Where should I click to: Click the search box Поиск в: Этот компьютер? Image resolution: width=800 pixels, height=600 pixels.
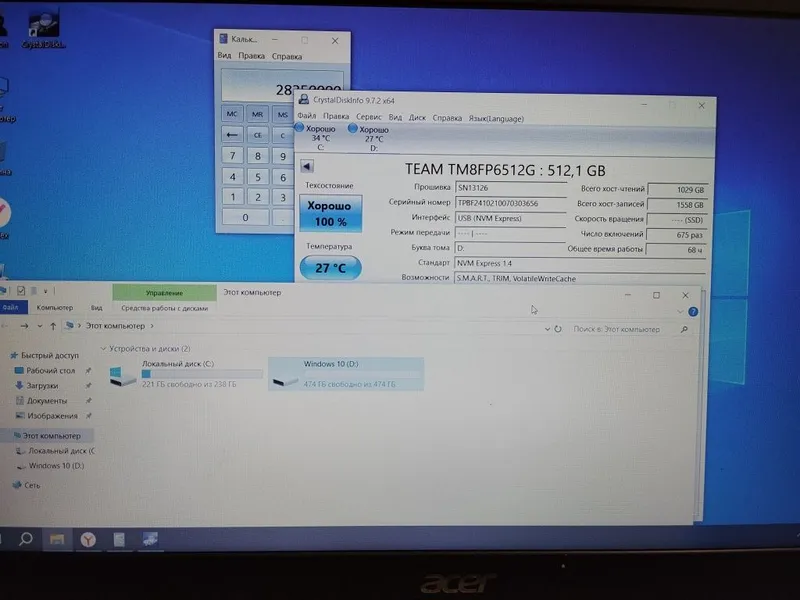pyautogui.click(x=630, y=330)
